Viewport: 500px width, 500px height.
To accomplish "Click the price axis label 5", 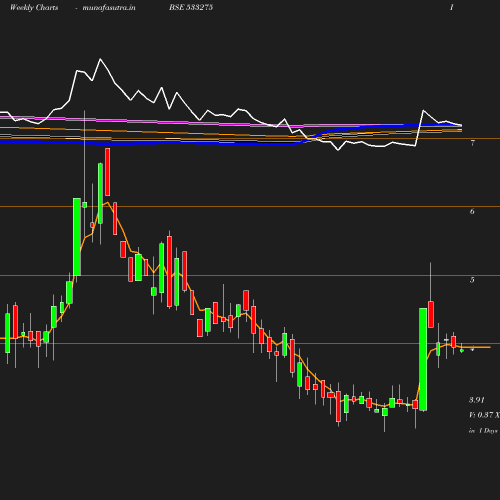I will click(x=472, y=280).
